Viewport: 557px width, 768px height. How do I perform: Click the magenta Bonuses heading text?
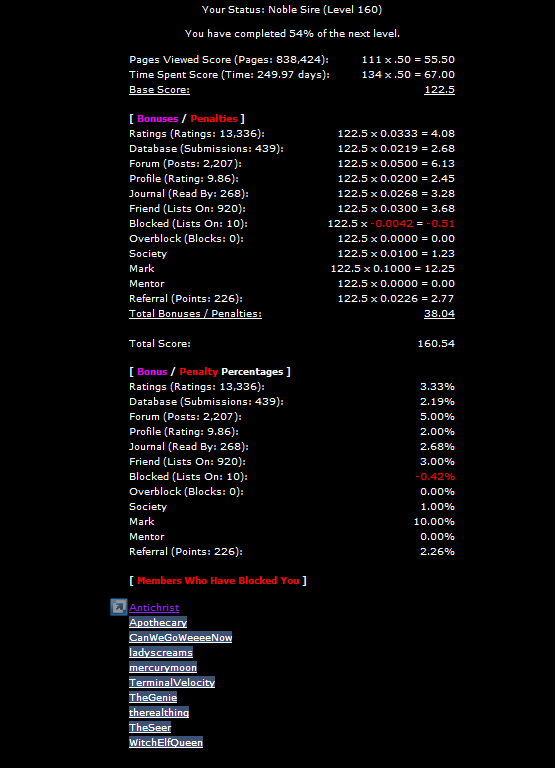tap(158, 119)
